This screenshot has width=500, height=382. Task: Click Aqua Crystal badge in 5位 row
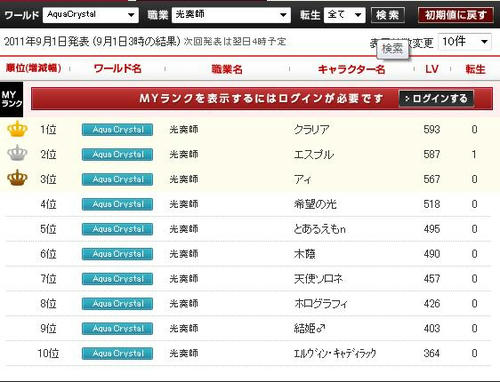117,229
